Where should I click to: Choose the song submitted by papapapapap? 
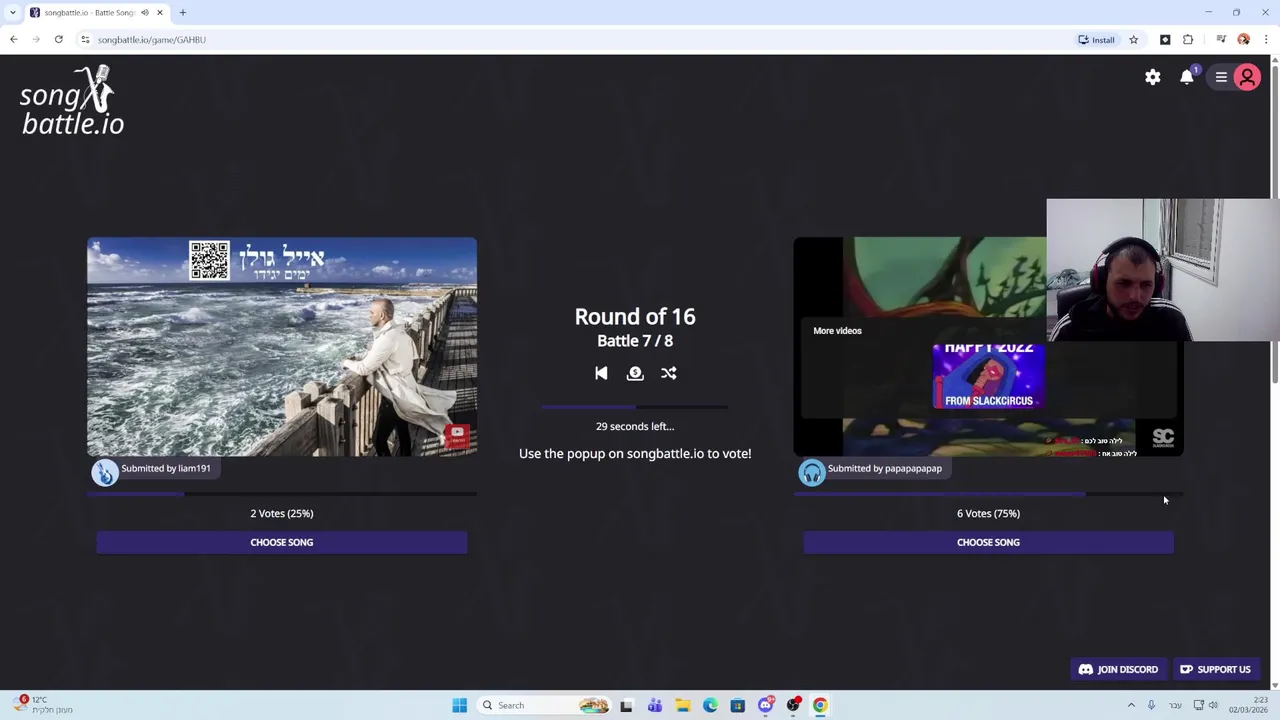pyautogui.click(x=988, y=542)
